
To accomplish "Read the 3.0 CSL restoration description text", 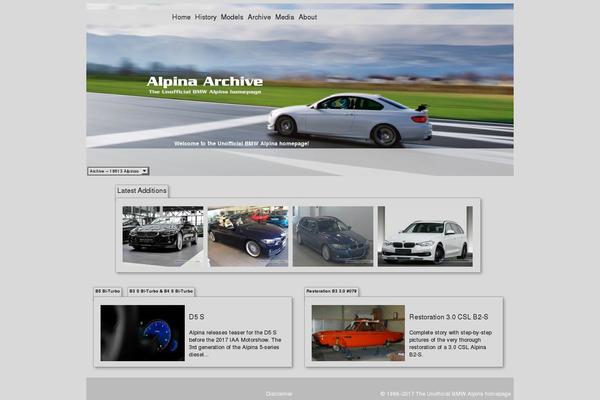I will pyautogui.click(x=450, y=343).
